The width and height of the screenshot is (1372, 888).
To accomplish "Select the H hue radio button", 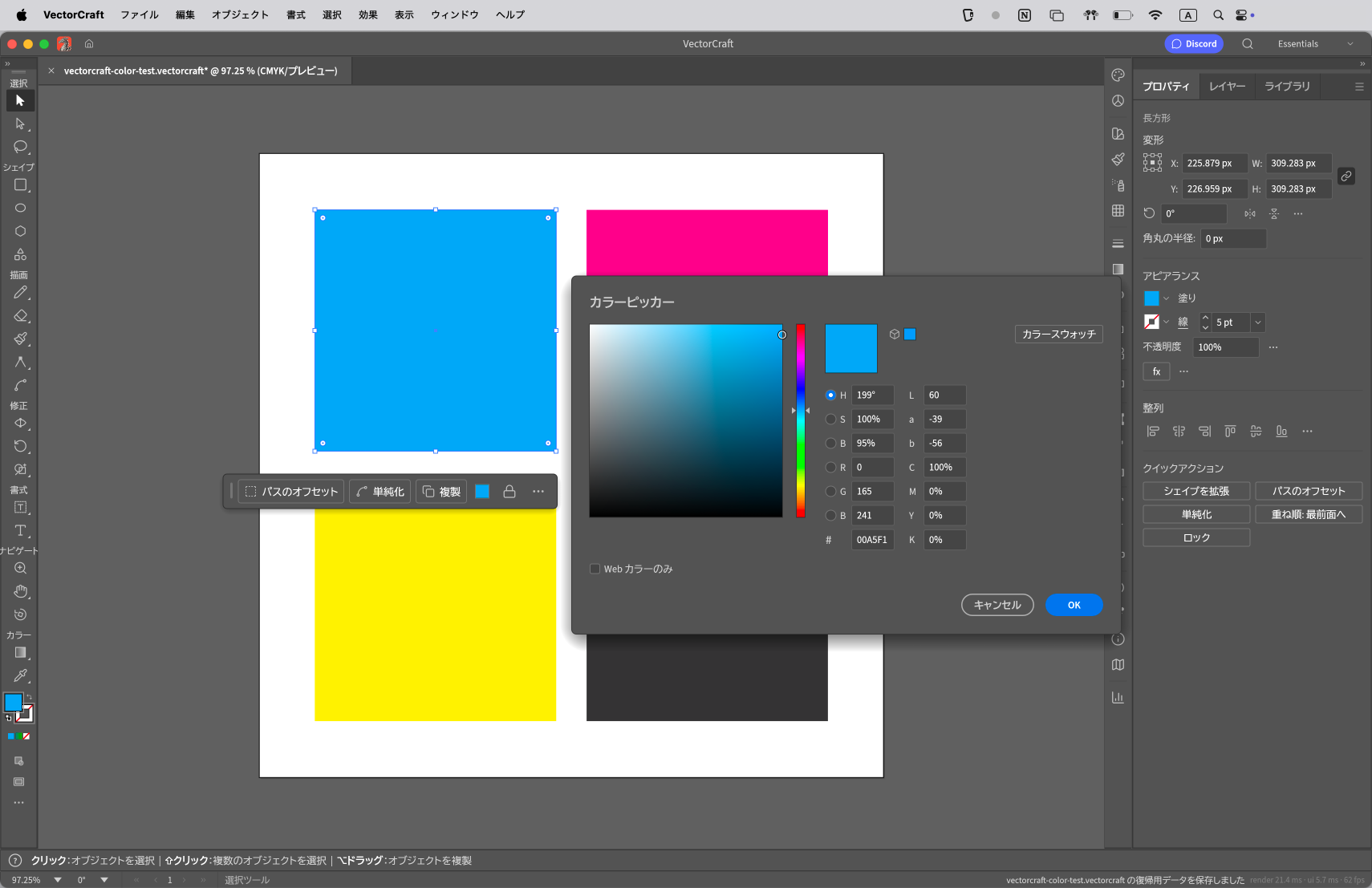I will [x=830, y=395].
